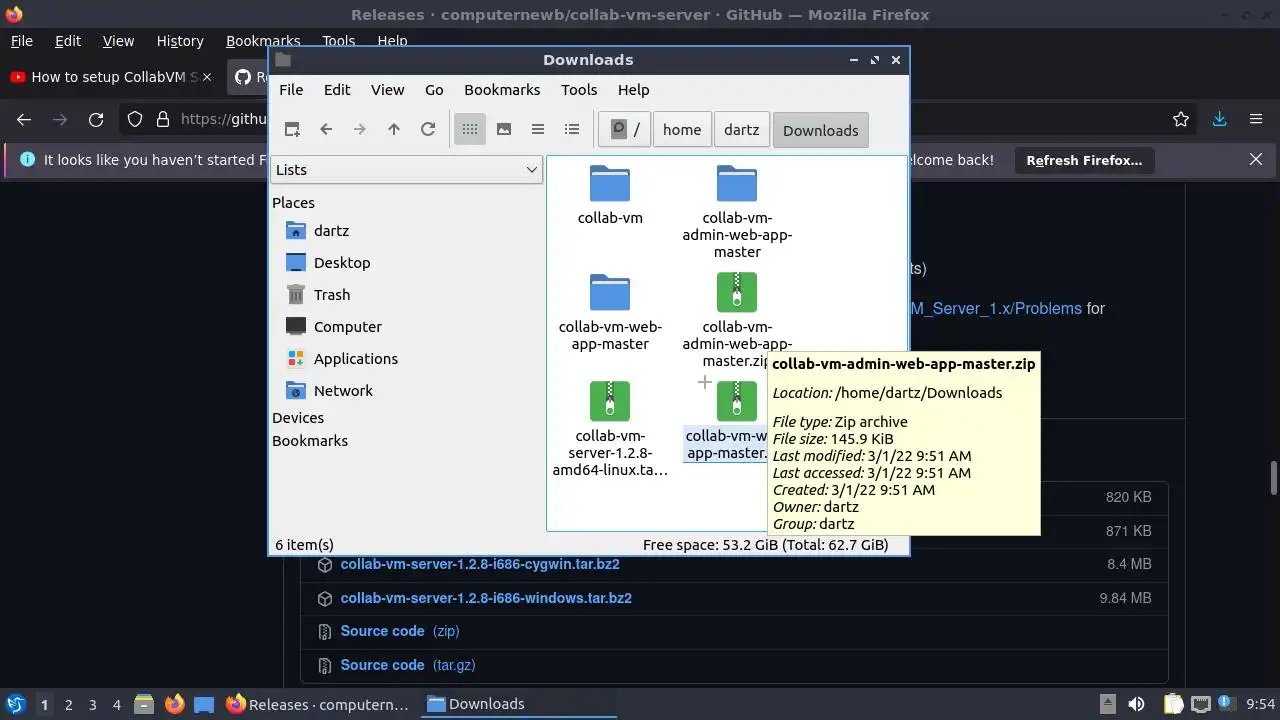Go back in the file manager
Screen dimensions: 1280x720
(326, 129)
